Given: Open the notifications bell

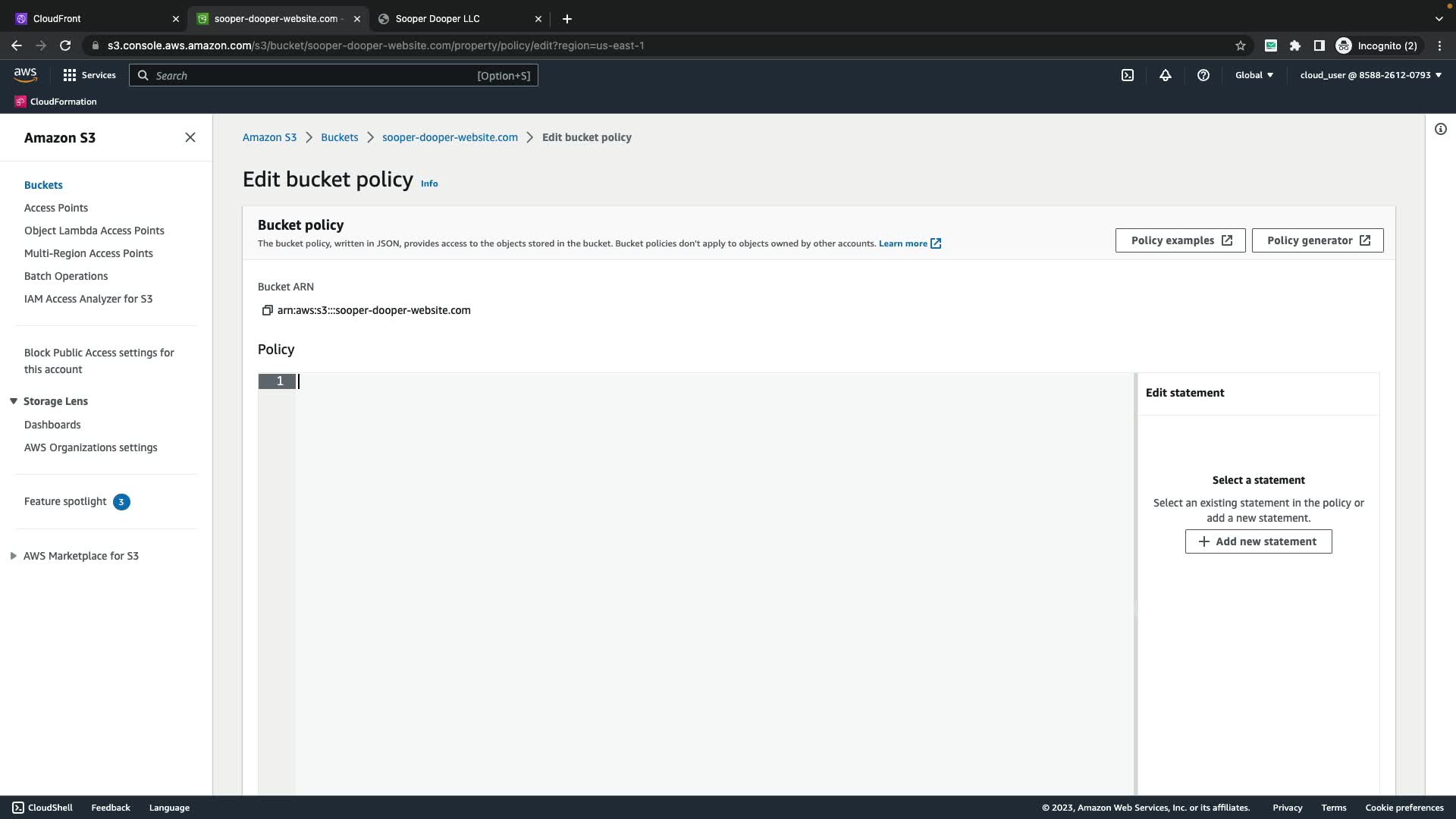Looking at the screenshot, I should (1166, 75).
